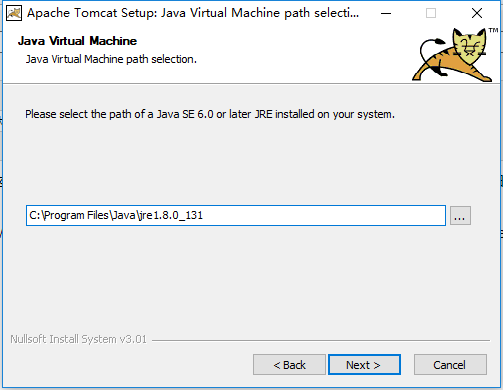Click the 'C:\Program Files' part of the path
The image size is (503, 390).
(69, 215)
